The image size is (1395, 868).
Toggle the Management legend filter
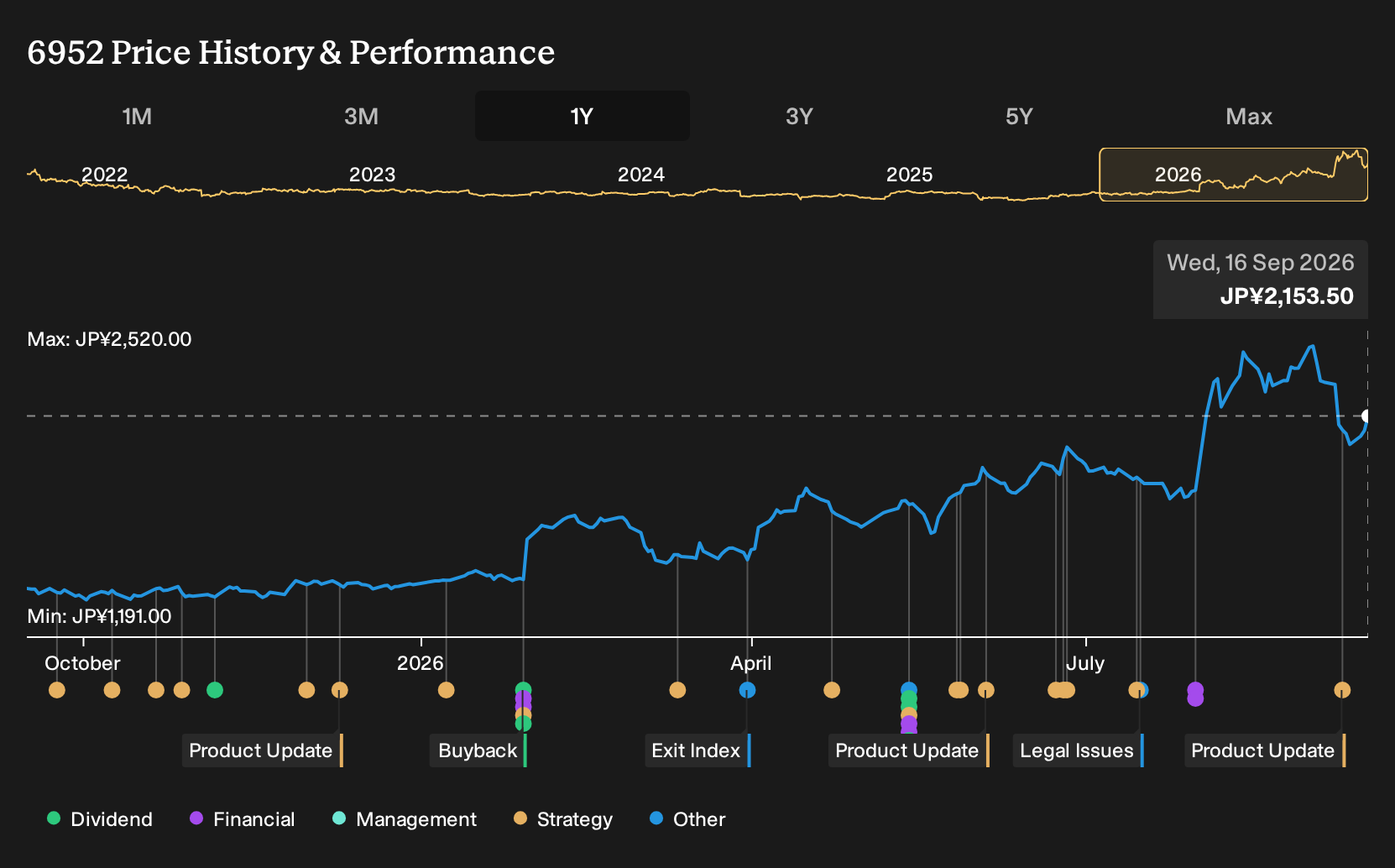405,819
